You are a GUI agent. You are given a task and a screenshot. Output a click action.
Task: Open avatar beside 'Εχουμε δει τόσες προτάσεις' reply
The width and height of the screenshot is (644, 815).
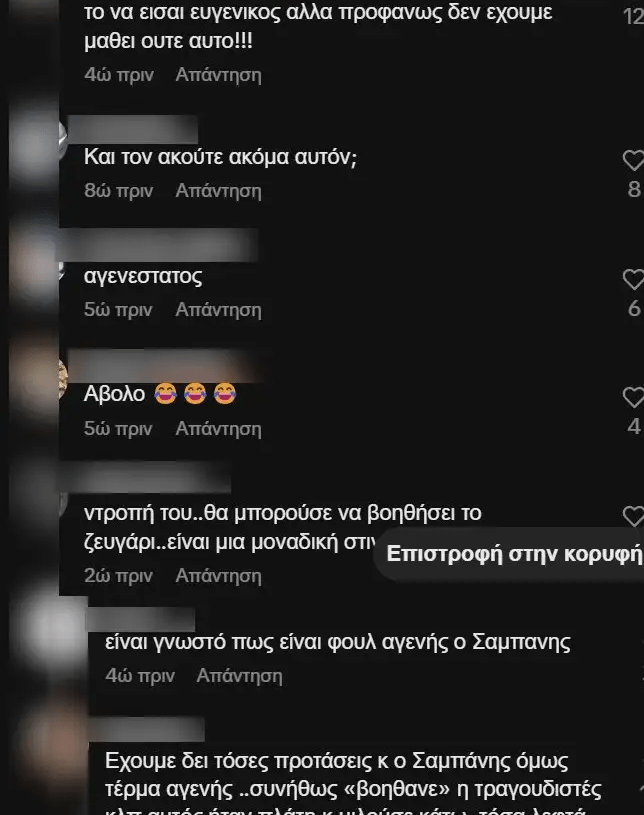pyautogui.click(x=55, y=748)
